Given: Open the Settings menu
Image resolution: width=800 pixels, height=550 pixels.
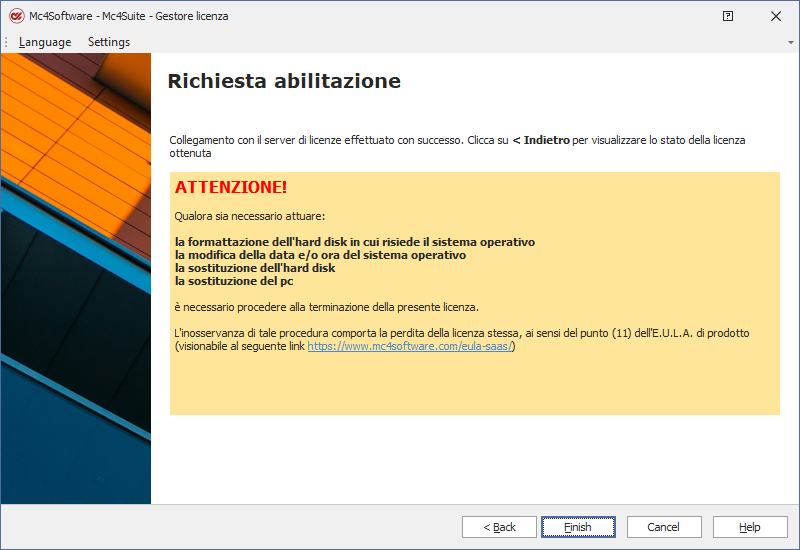Looking at the screenshot, I should (x=109, y=42).
